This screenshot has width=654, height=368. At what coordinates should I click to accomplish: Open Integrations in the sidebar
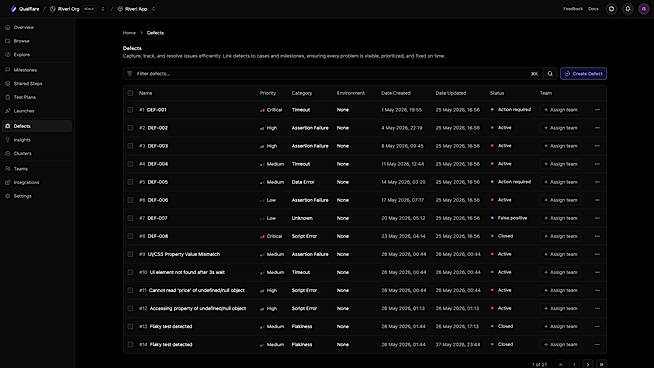(37, 182)
